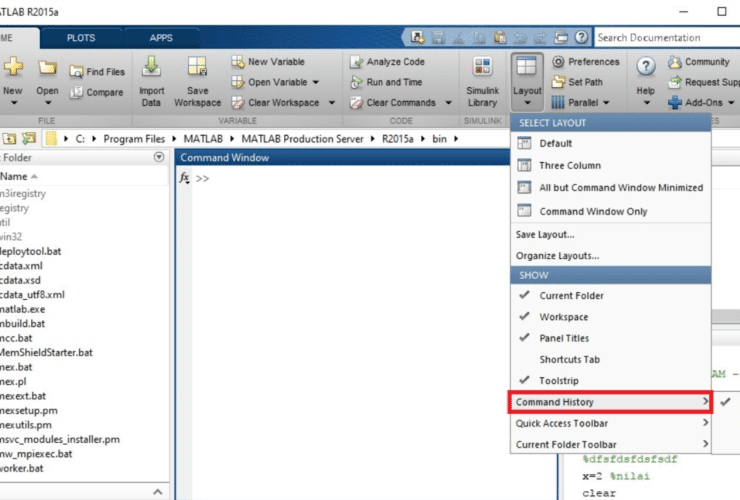
Task: Click Program Files in the address path
Action: [134, 139]
